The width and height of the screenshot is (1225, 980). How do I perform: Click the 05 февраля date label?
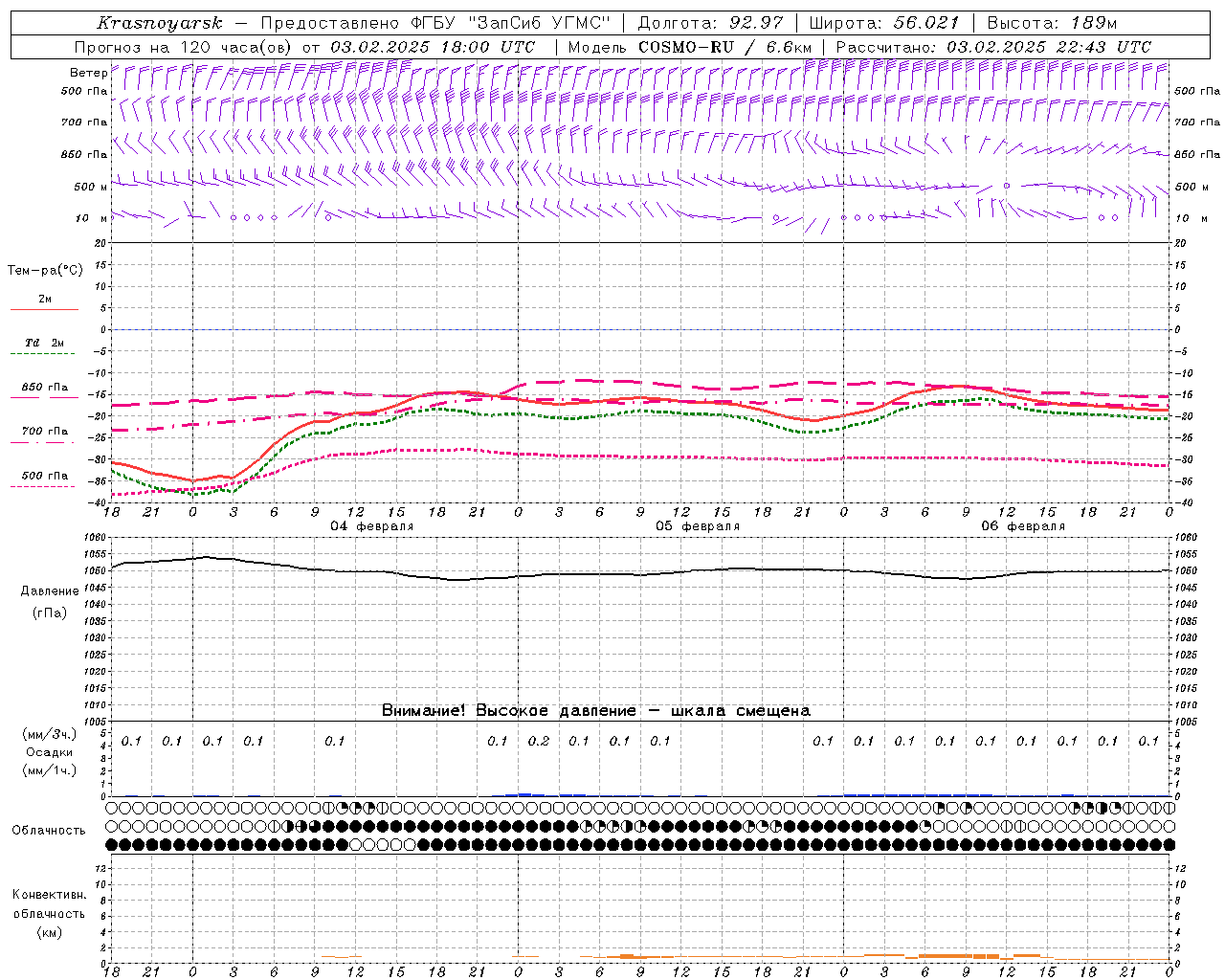point(698,526)
